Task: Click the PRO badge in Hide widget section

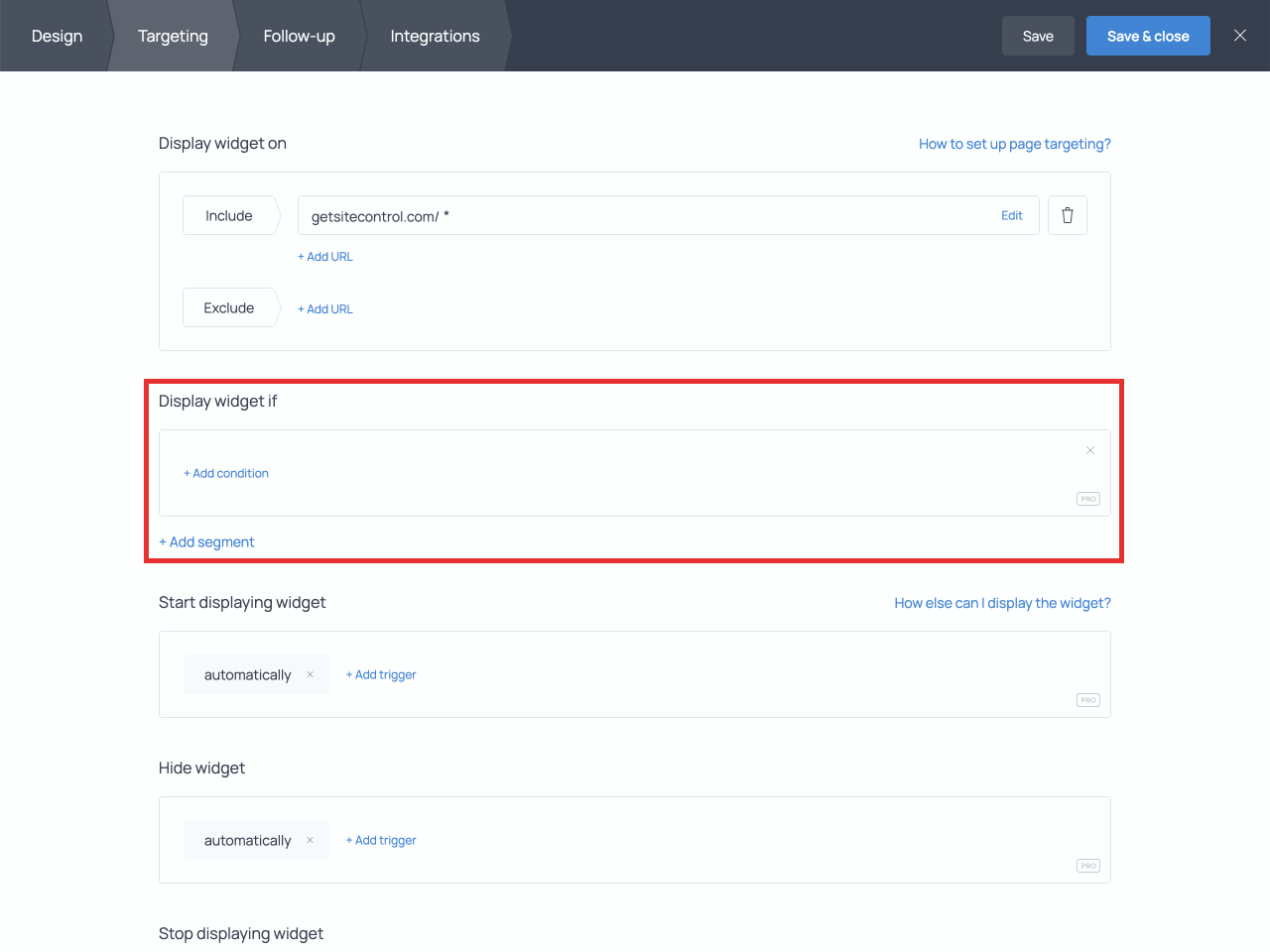Action: [1087, 865]
